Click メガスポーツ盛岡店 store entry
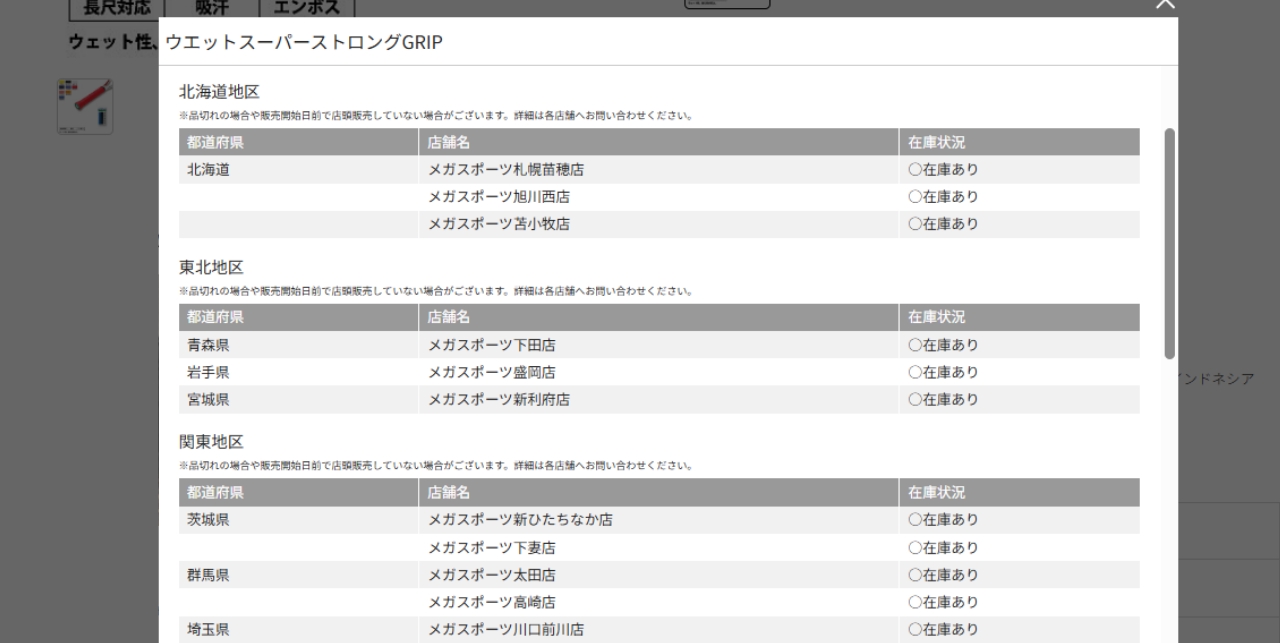 pyautogui.click(x=492, y=372)
